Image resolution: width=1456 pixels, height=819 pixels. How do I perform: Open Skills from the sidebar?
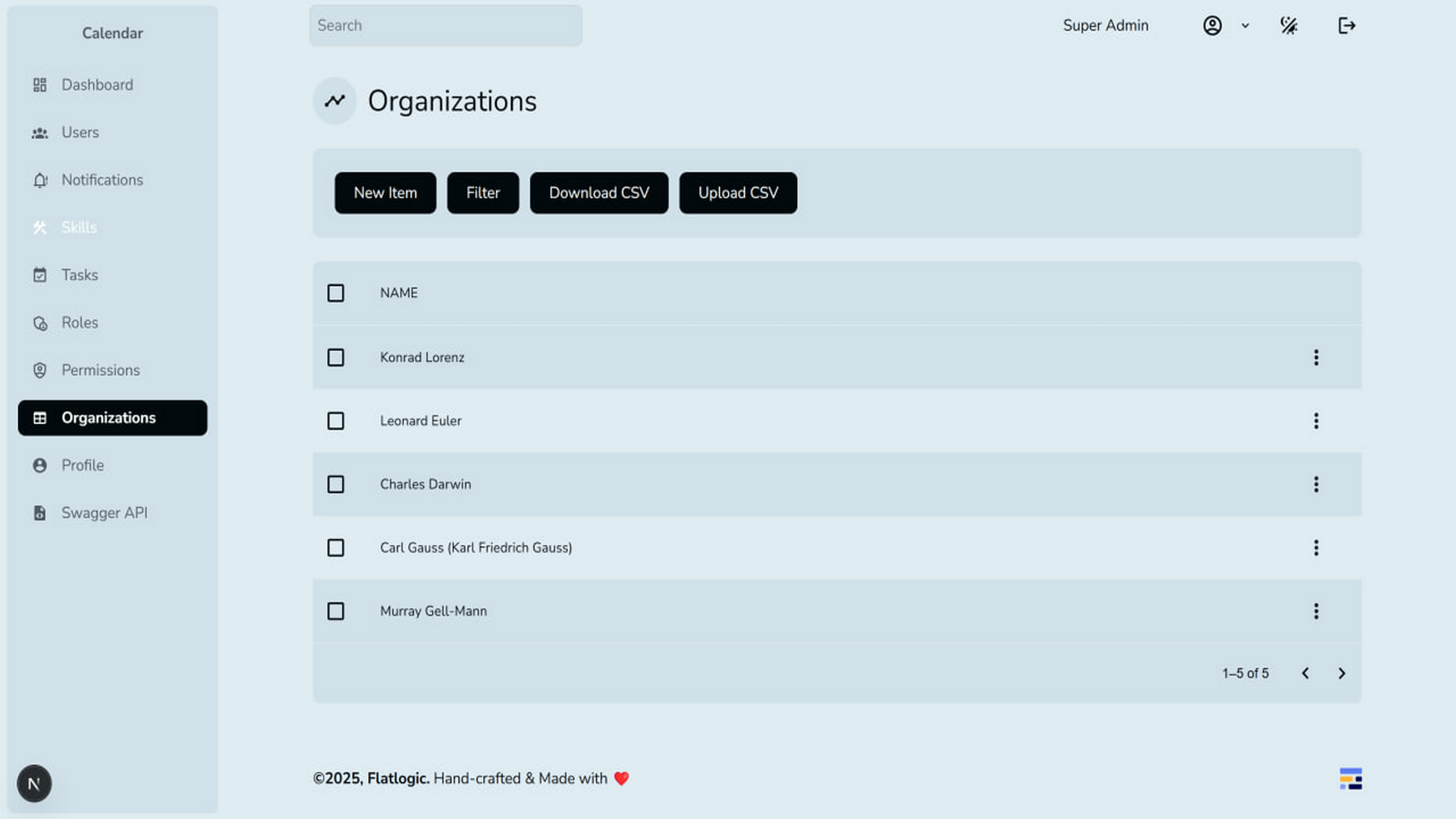[x=112, y=227]
